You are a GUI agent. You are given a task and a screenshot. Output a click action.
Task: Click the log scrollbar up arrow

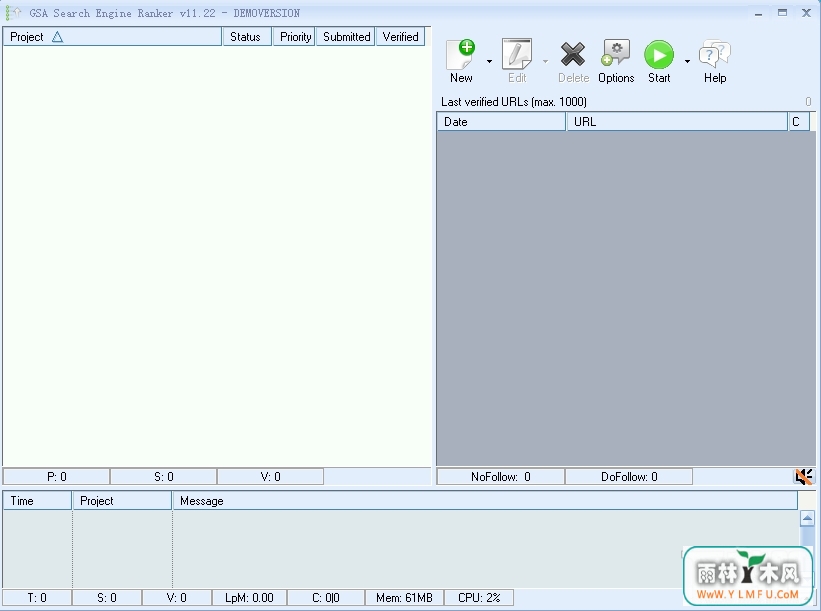(x=807, y=518)
